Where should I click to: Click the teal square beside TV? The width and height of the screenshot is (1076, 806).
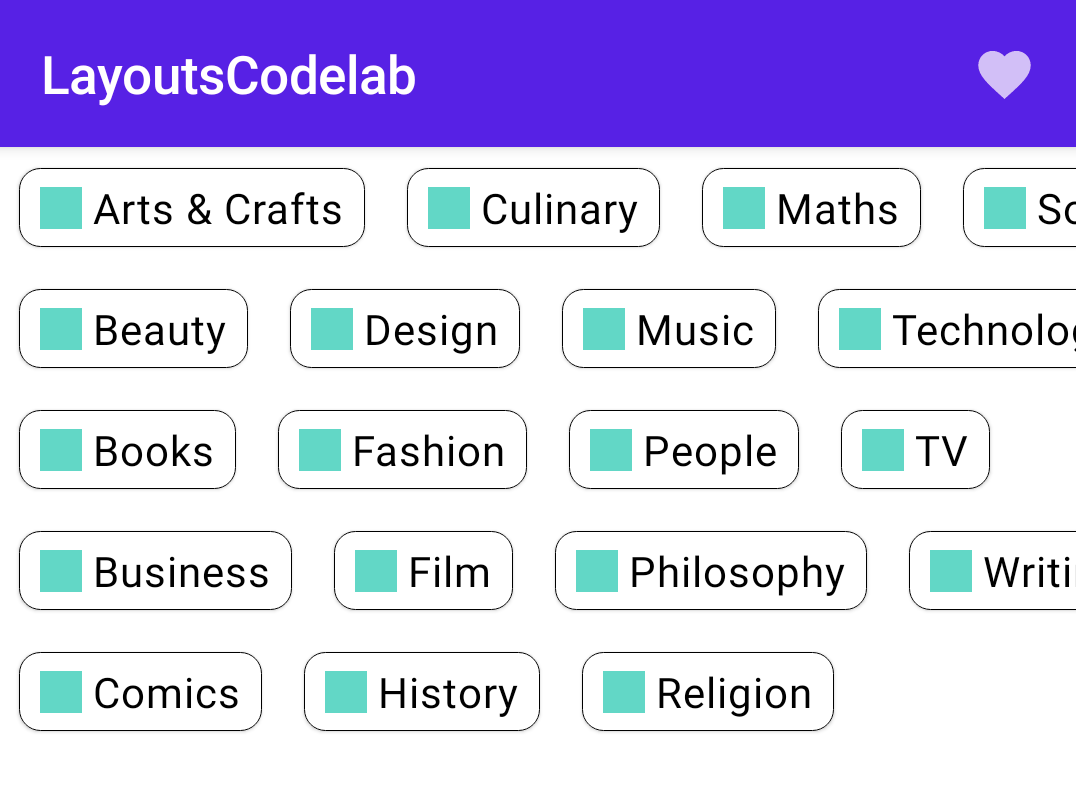point(883,450)
